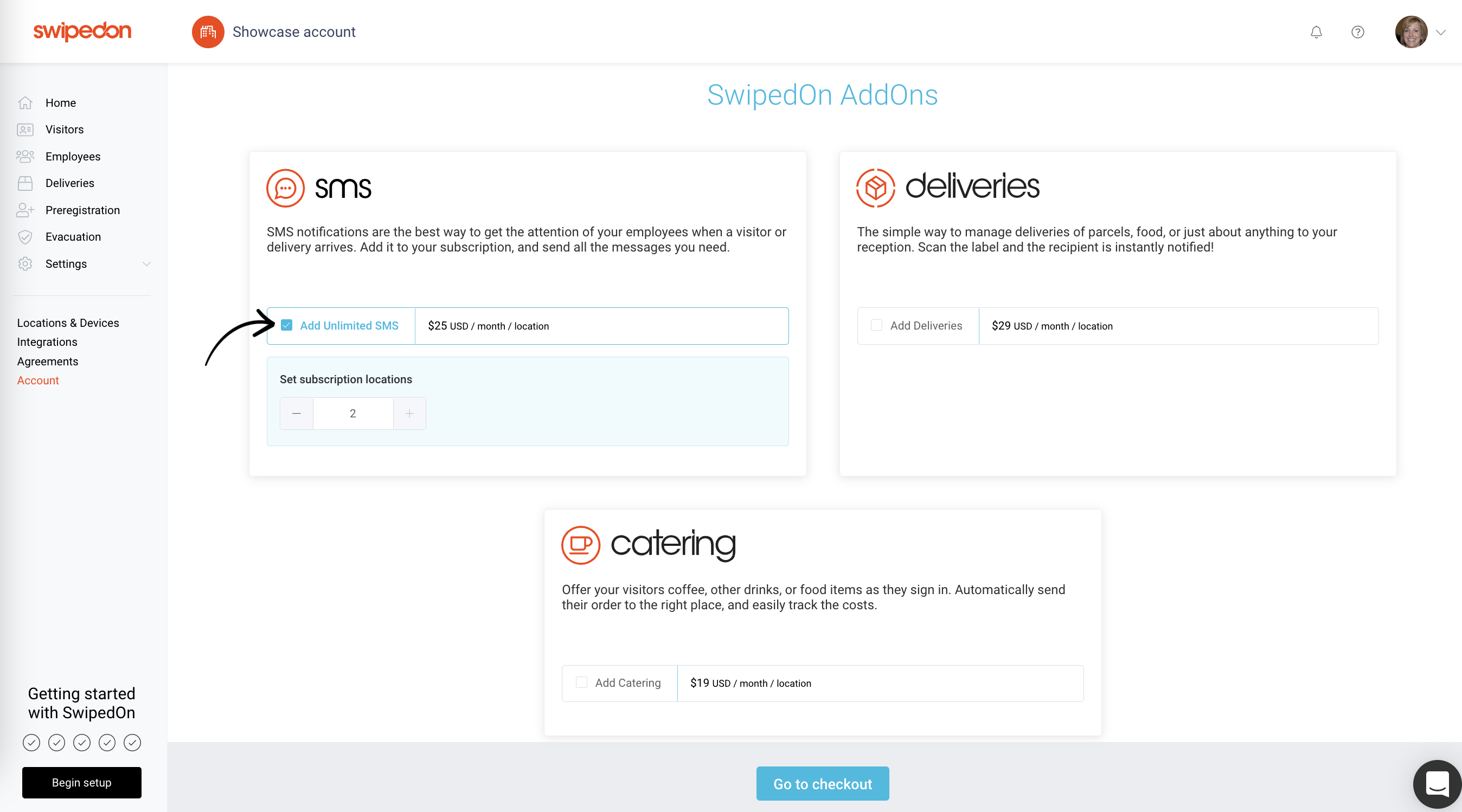This screenshot has height=812, width=1462.
Task: Click the SMS speech bubble icon
Action: 285,188
